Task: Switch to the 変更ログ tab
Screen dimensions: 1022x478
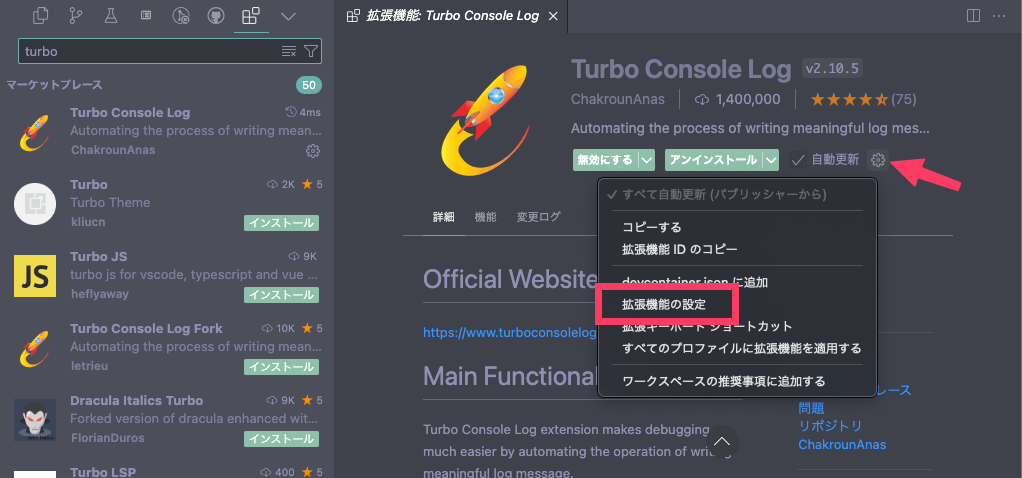Action: [538, 217]
